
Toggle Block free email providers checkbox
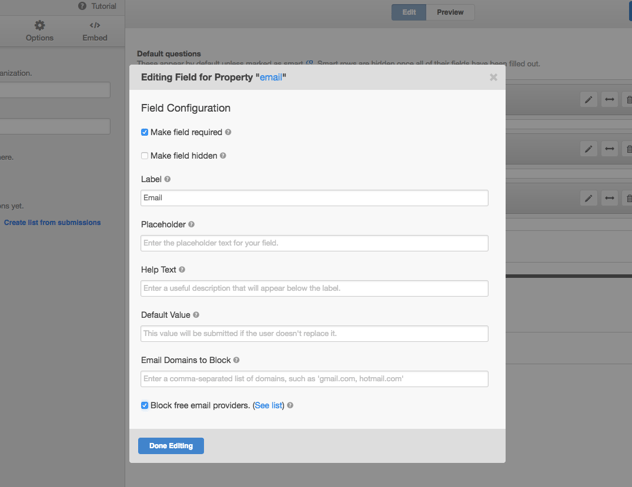[145, 406]
